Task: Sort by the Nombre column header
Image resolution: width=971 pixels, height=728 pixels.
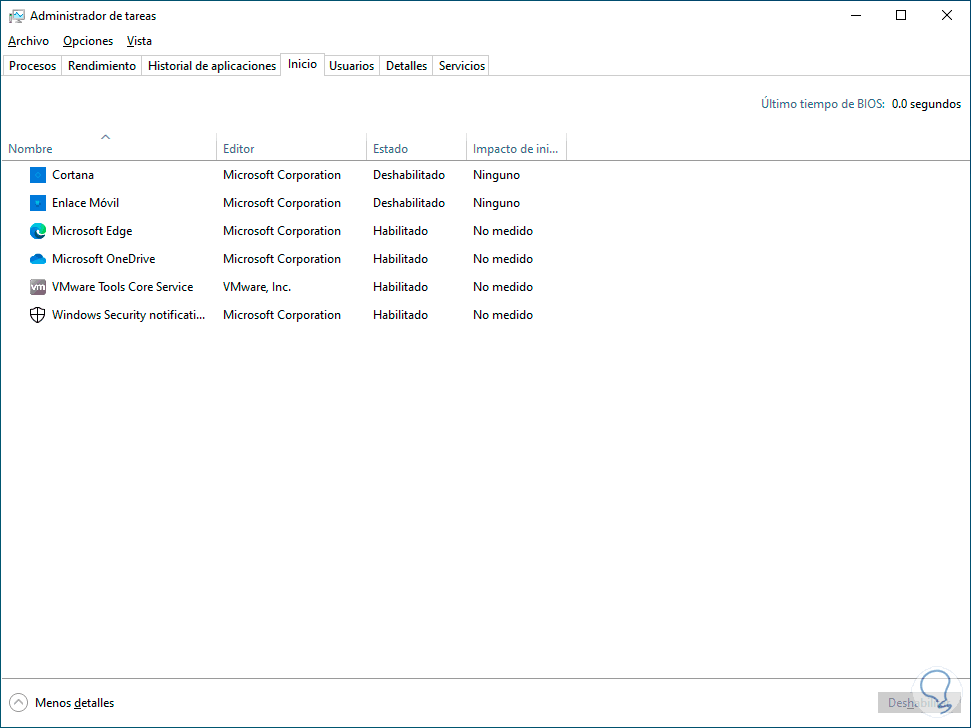Action: (108, 146)
